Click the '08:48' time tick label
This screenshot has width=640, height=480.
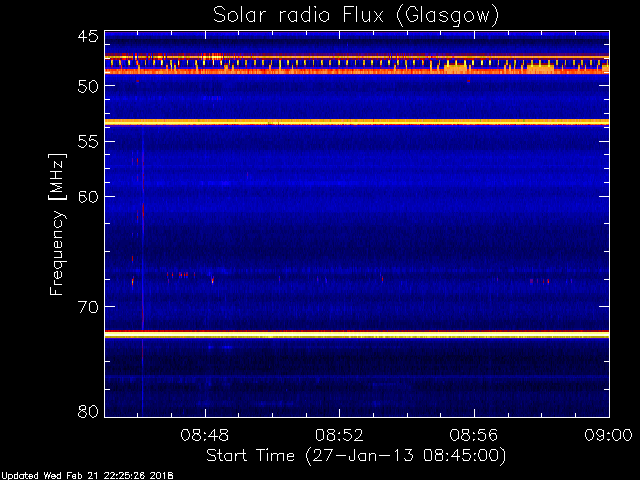coord(204,435)
